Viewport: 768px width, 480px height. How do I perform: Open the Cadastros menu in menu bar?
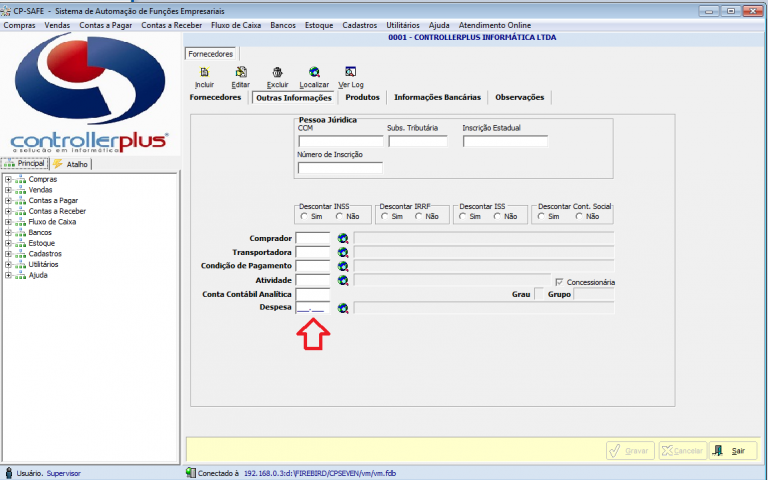[360, 25]
